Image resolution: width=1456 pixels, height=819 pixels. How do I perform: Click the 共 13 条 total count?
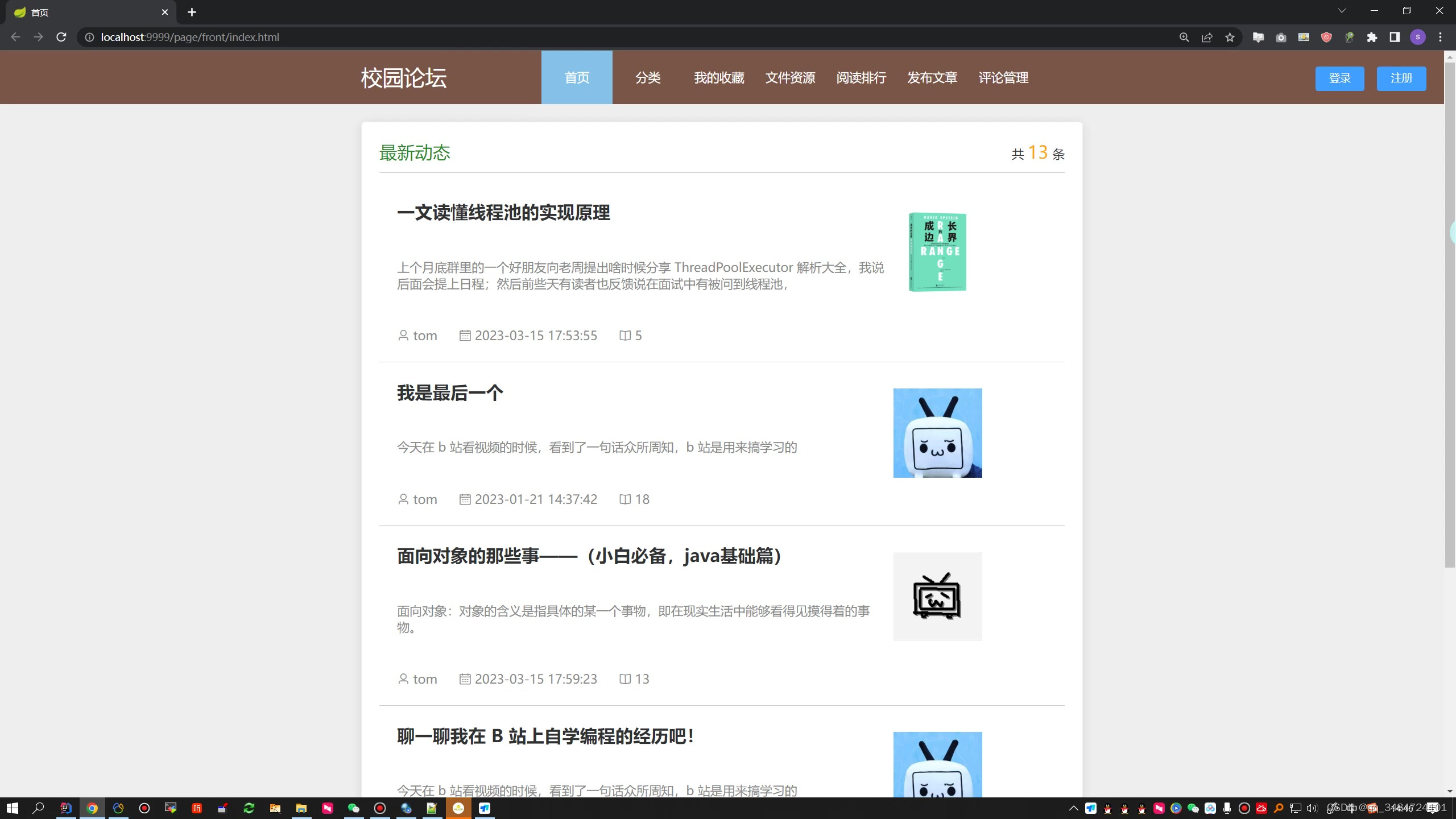[1038, 153]
